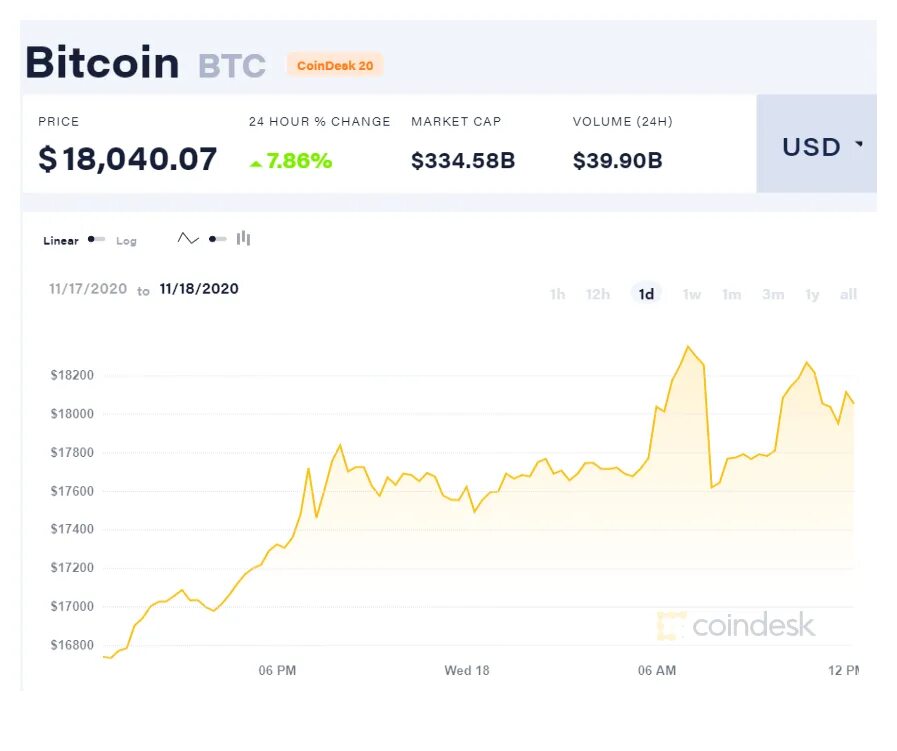Select the 1h time range tab
897x751 pixels.
(557, 294)
